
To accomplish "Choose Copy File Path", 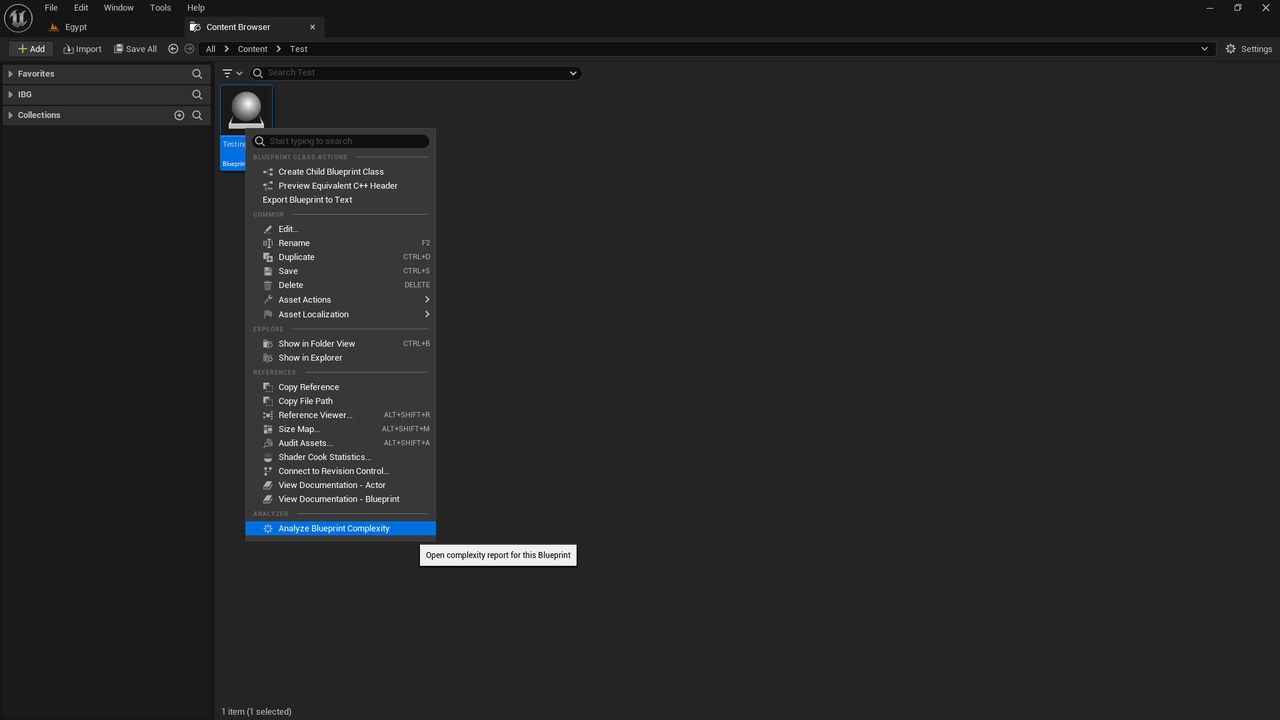I will tap(340, 401).
